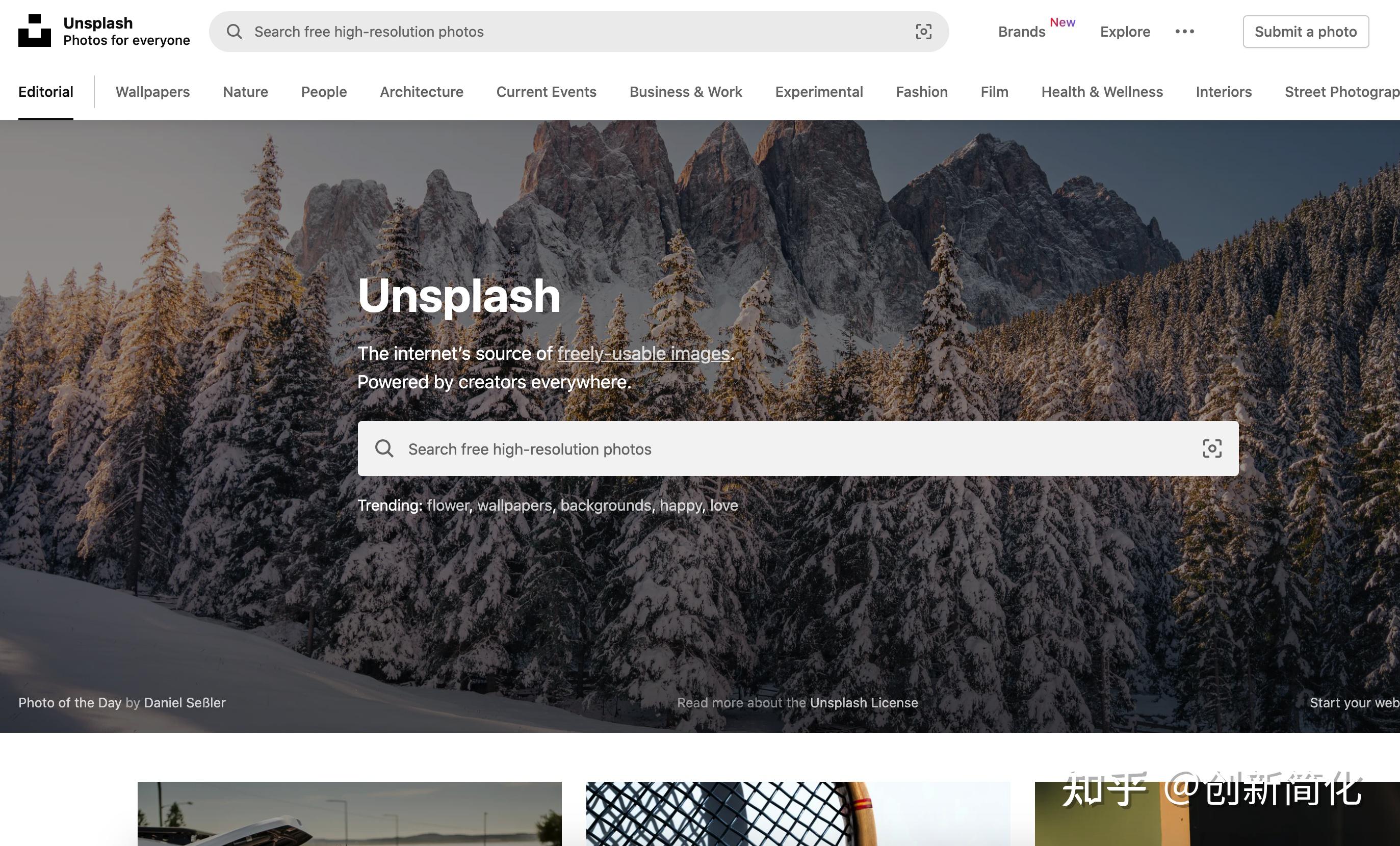
Task: Open visual search in the hero search box
Action: (1211, 448)
